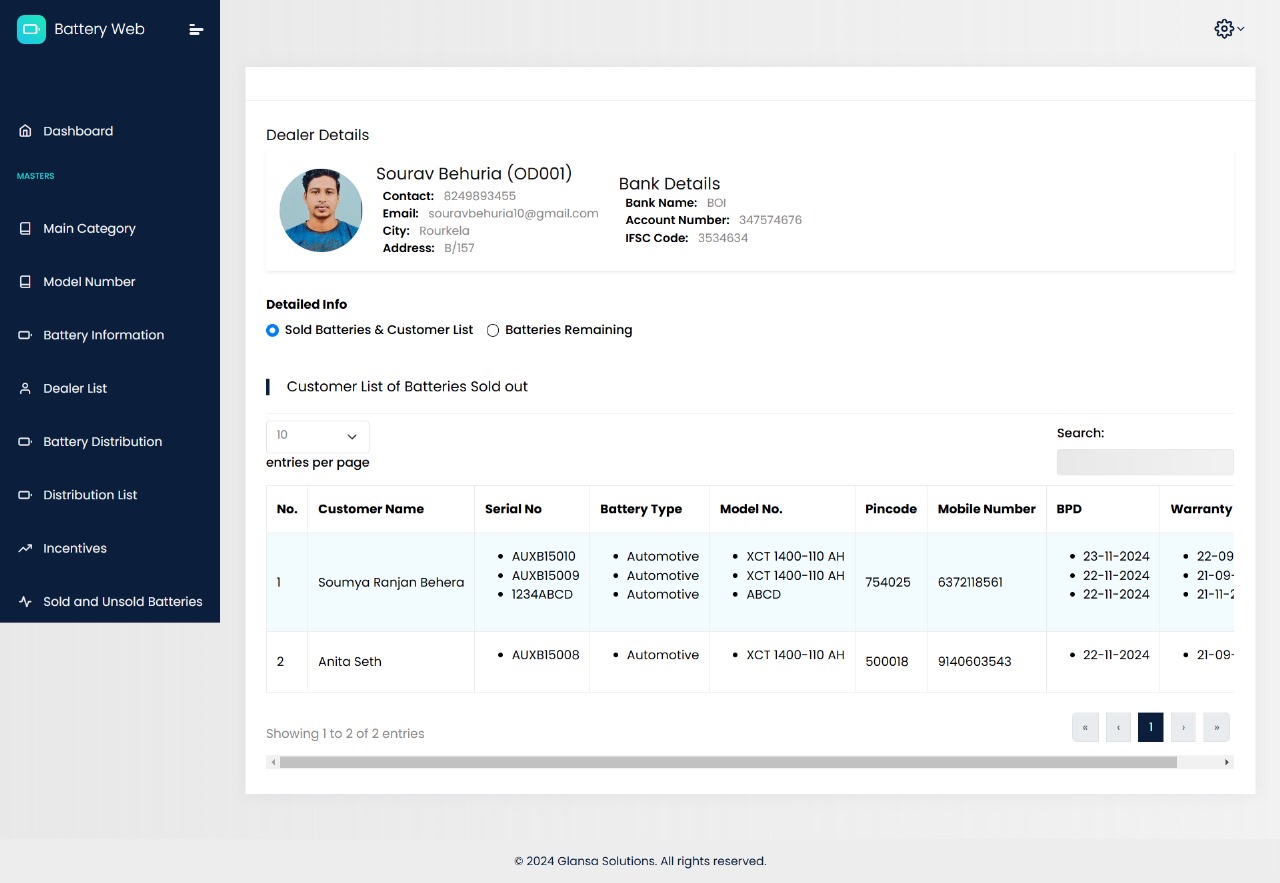Select Sold Batteries & Customer List radio
This screenshot has width=1280, height=883.
(x=273, y=330)
